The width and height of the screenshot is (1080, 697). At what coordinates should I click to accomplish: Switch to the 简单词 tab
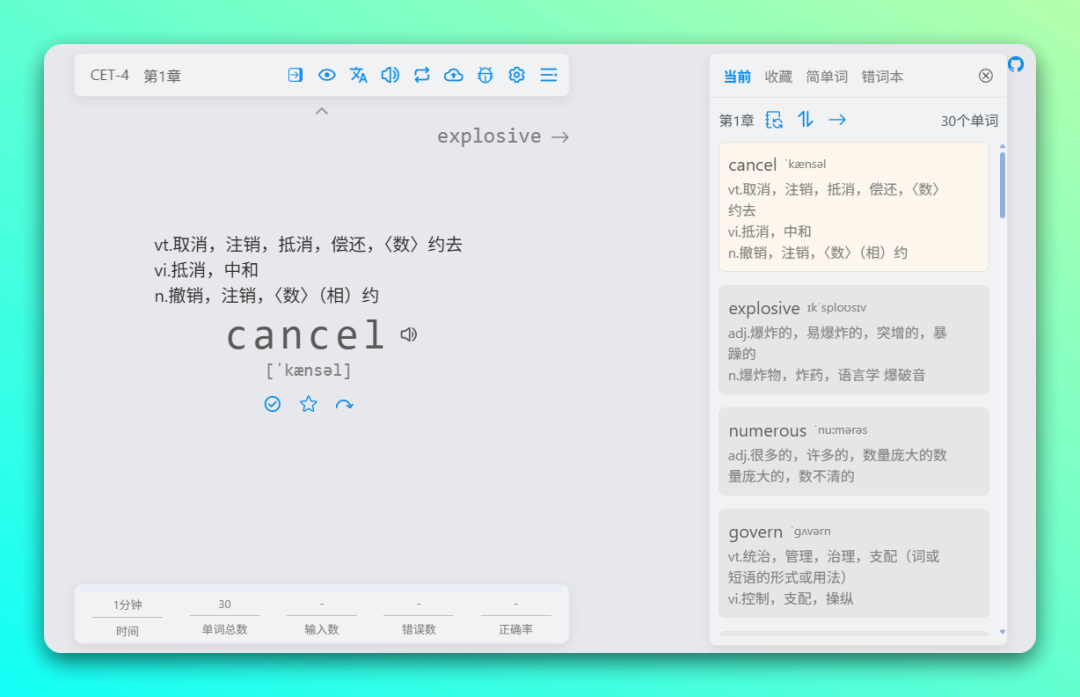[827, 76]
